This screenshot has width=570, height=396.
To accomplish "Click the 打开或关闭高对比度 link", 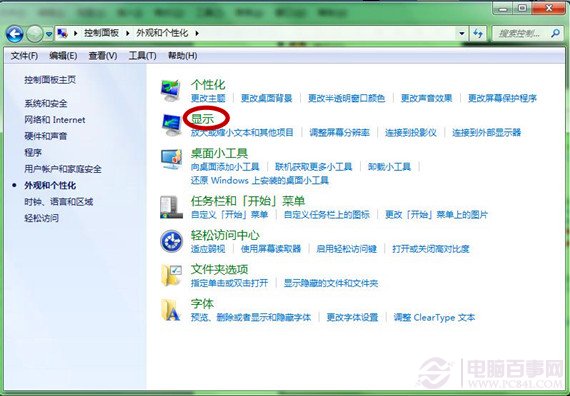I will click(x=431, y=249).
